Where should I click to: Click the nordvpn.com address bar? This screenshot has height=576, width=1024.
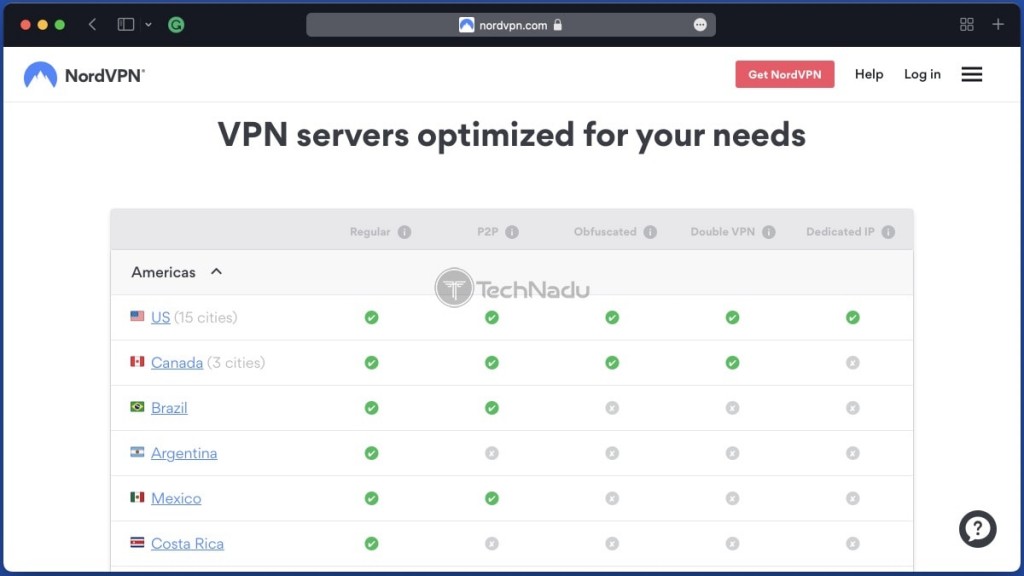click(x=511, y=25)
